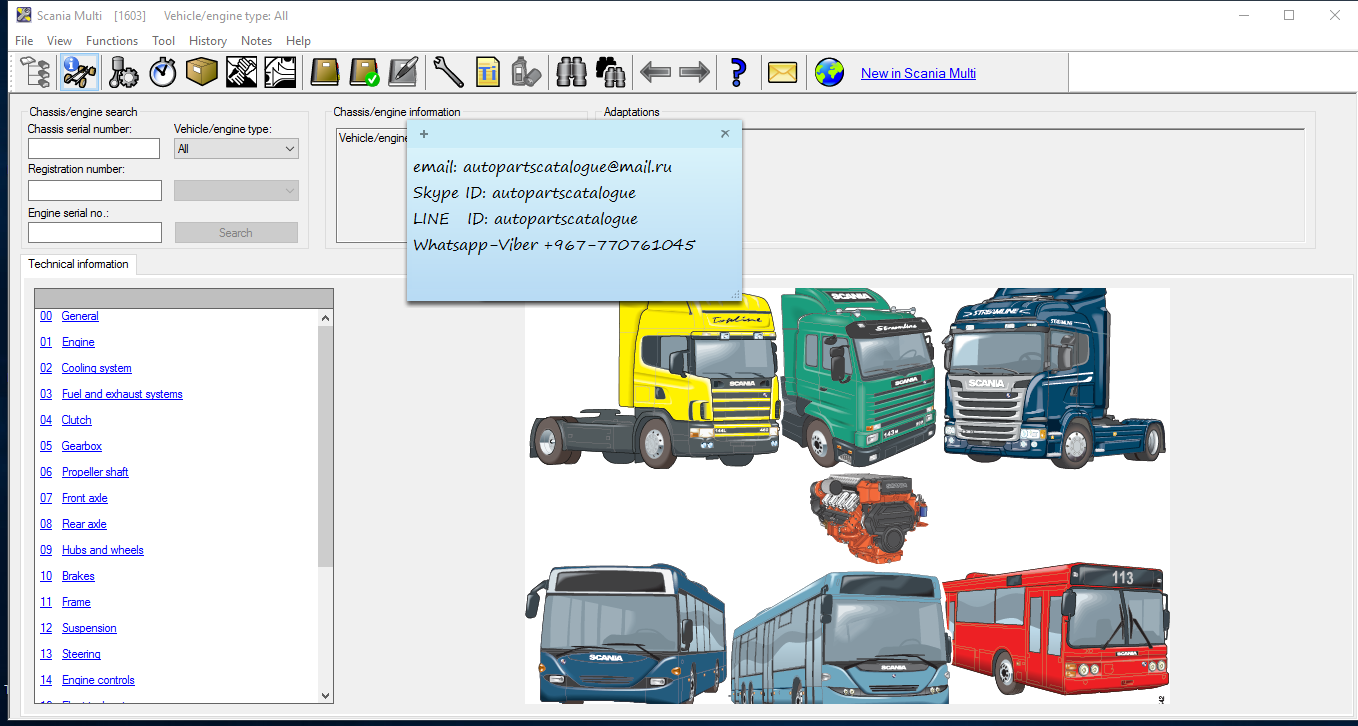
Task: Open the Notes menu
Action: [256, 41]
